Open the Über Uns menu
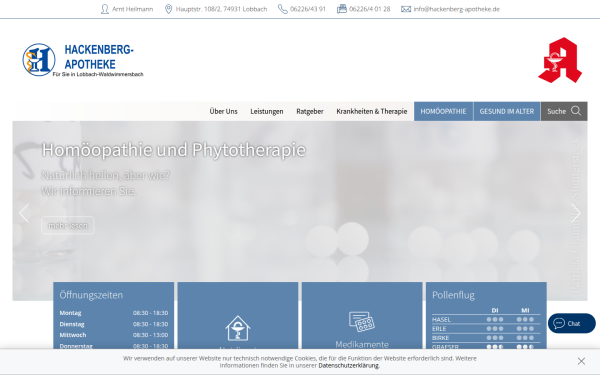The height and width of the screenshot is (375, 600). pos(223,111)
